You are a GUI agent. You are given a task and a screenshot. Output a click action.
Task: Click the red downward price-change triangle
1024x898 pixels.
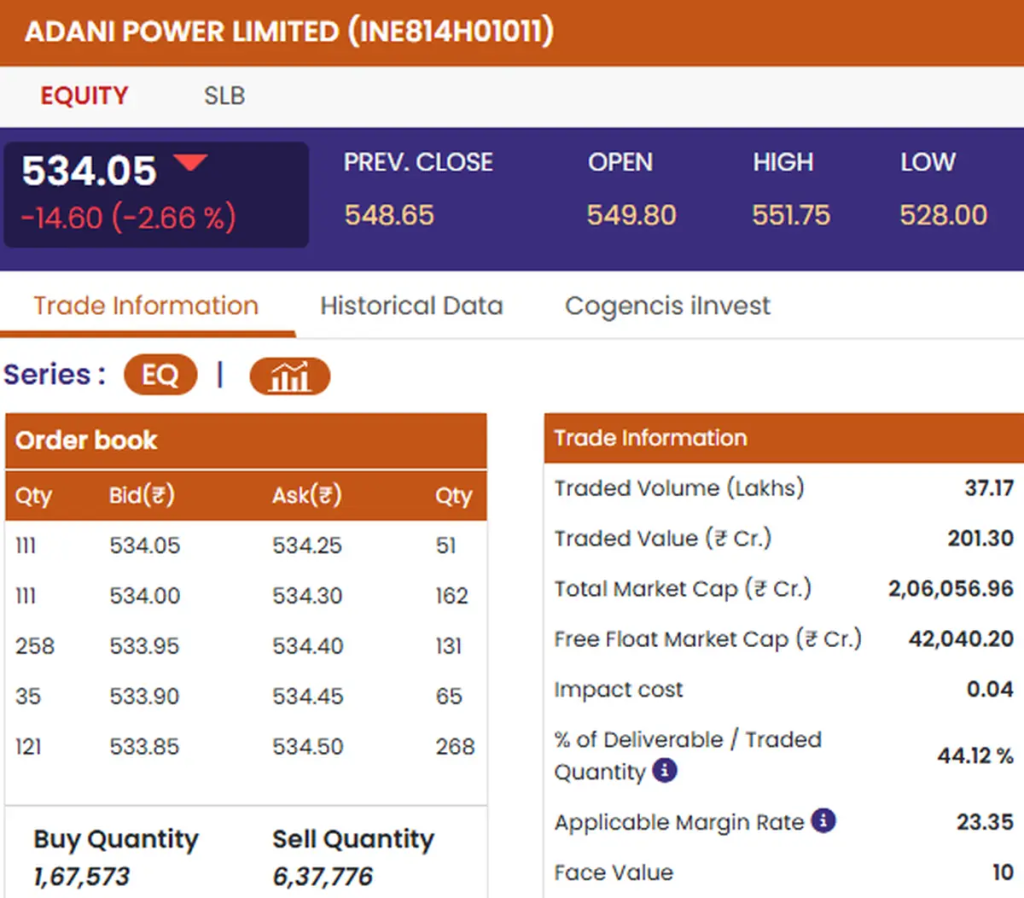191,162
